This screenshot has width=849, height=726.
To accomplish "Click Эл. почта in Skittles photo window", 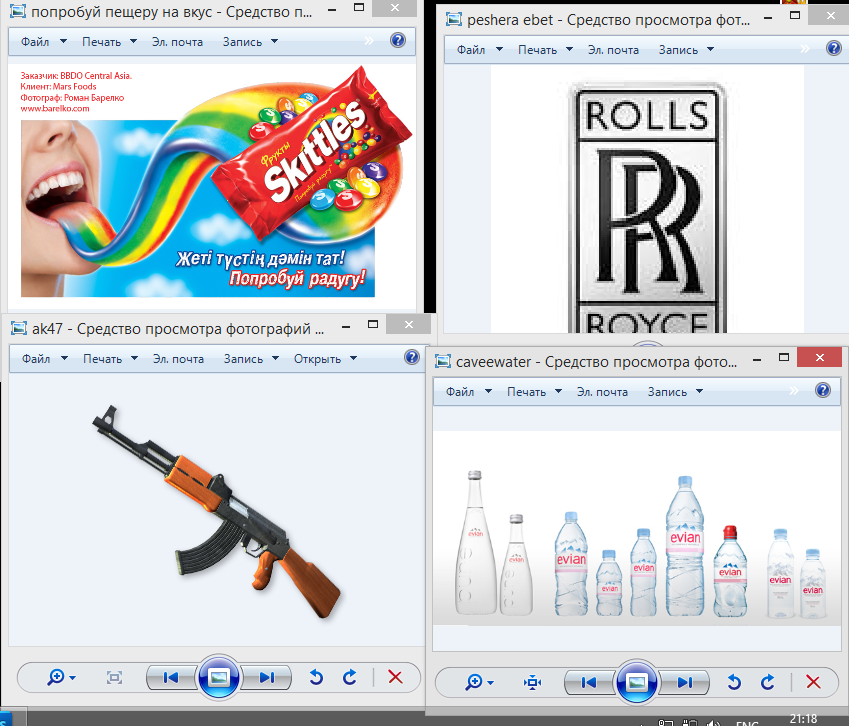I will pyautogui.click(x=178, y=42).
